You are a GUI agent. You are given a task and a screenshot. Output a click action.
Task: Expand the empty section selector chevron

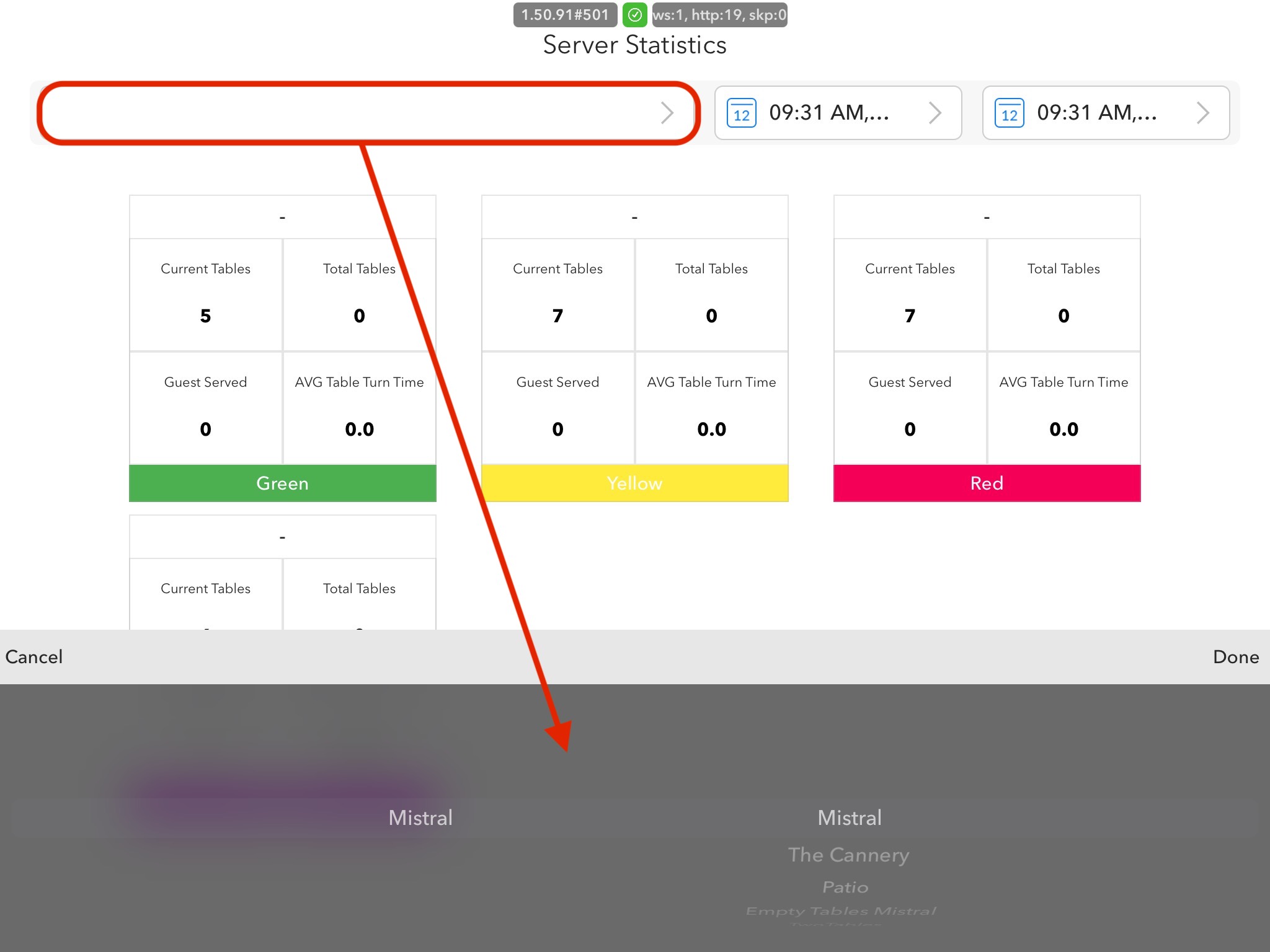[667, 113]
